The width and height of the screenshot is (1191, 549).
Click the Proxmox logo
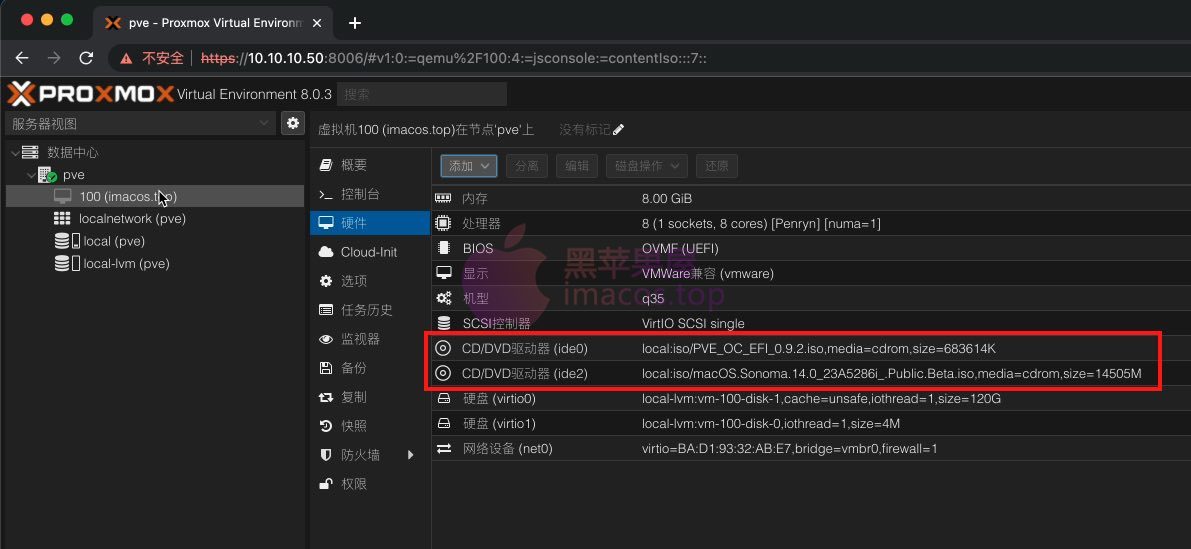(90, 95)
